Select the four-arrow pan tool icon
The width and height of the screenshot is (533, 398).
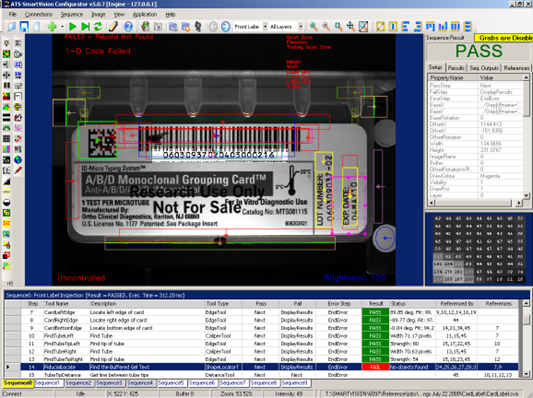(350, 26)
